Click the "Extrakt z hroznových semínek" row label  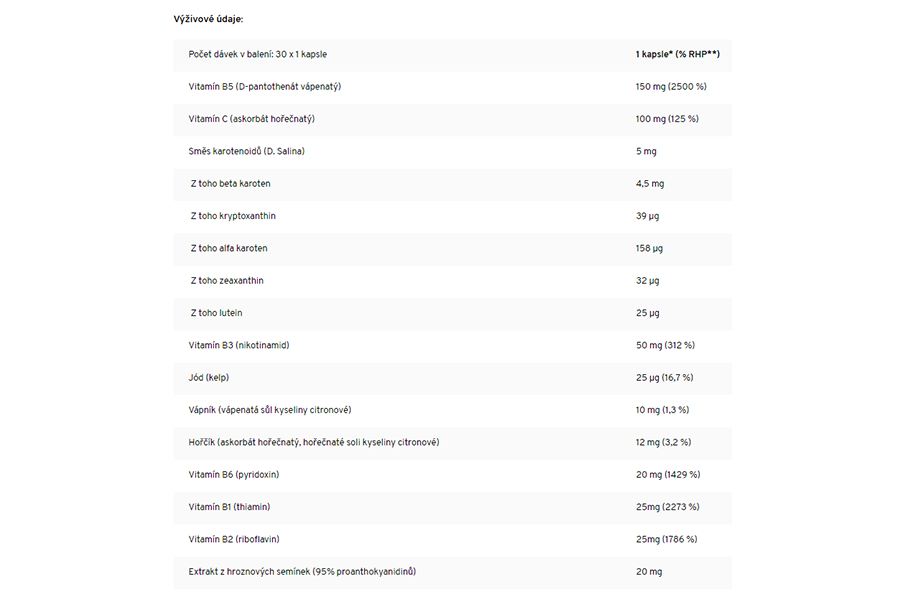coord(301,572)
